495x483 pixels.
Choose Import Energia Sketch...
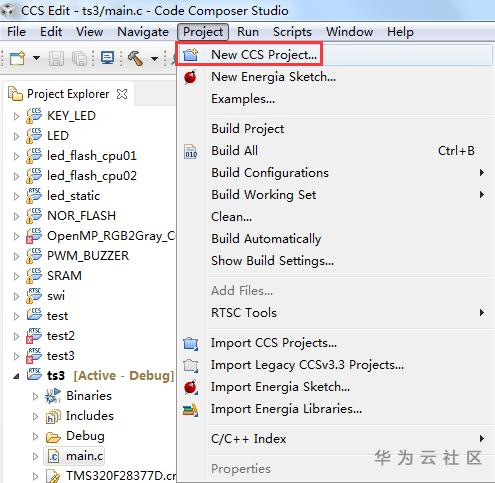[x=335, y=387]
